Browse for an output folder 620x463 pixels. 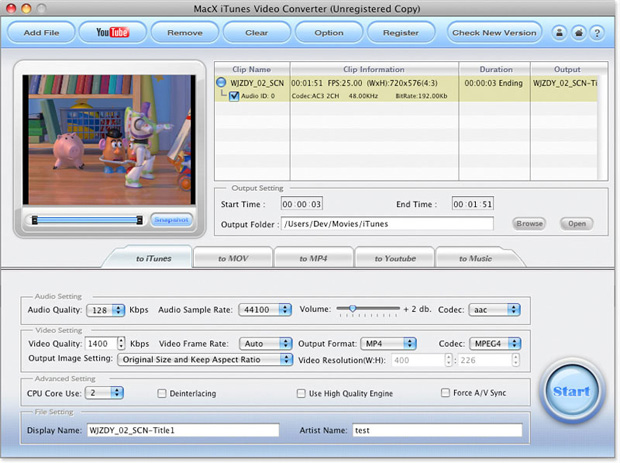[529, 224]
